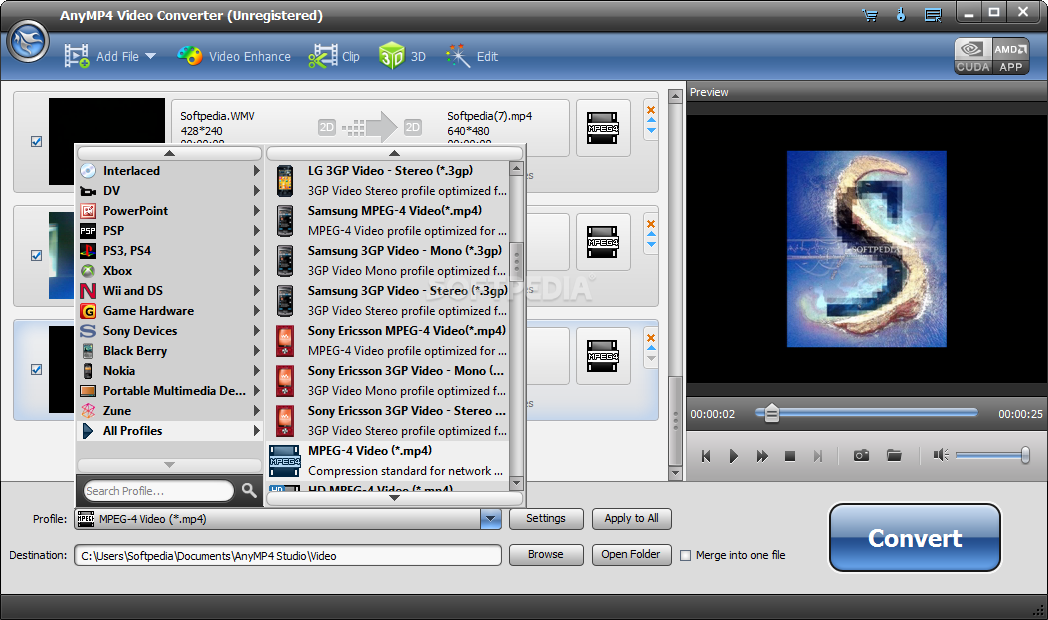
Task: Choose MPEG-4 Video (*.mp4) profile
Action: (388, 461)
